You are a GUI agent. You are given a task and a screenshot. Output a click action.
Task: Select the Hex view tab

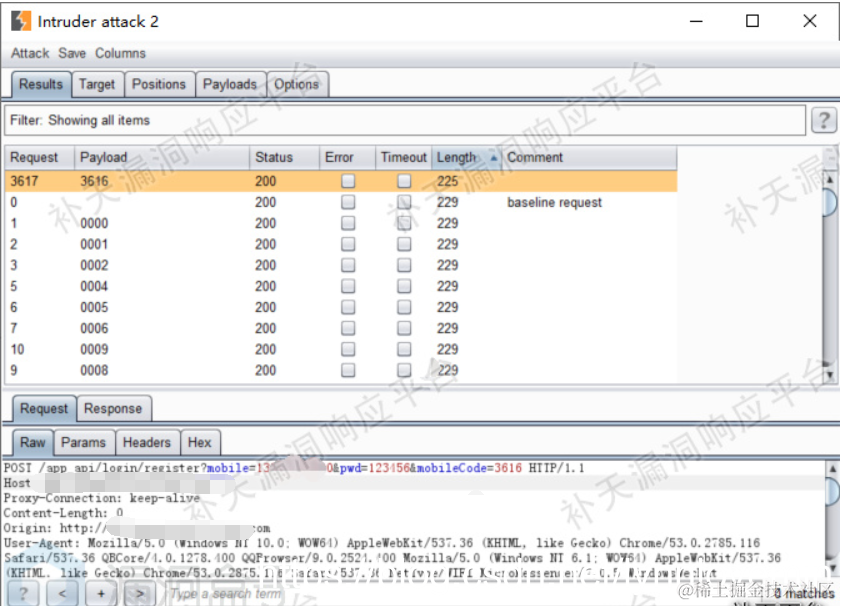(200, 442)
